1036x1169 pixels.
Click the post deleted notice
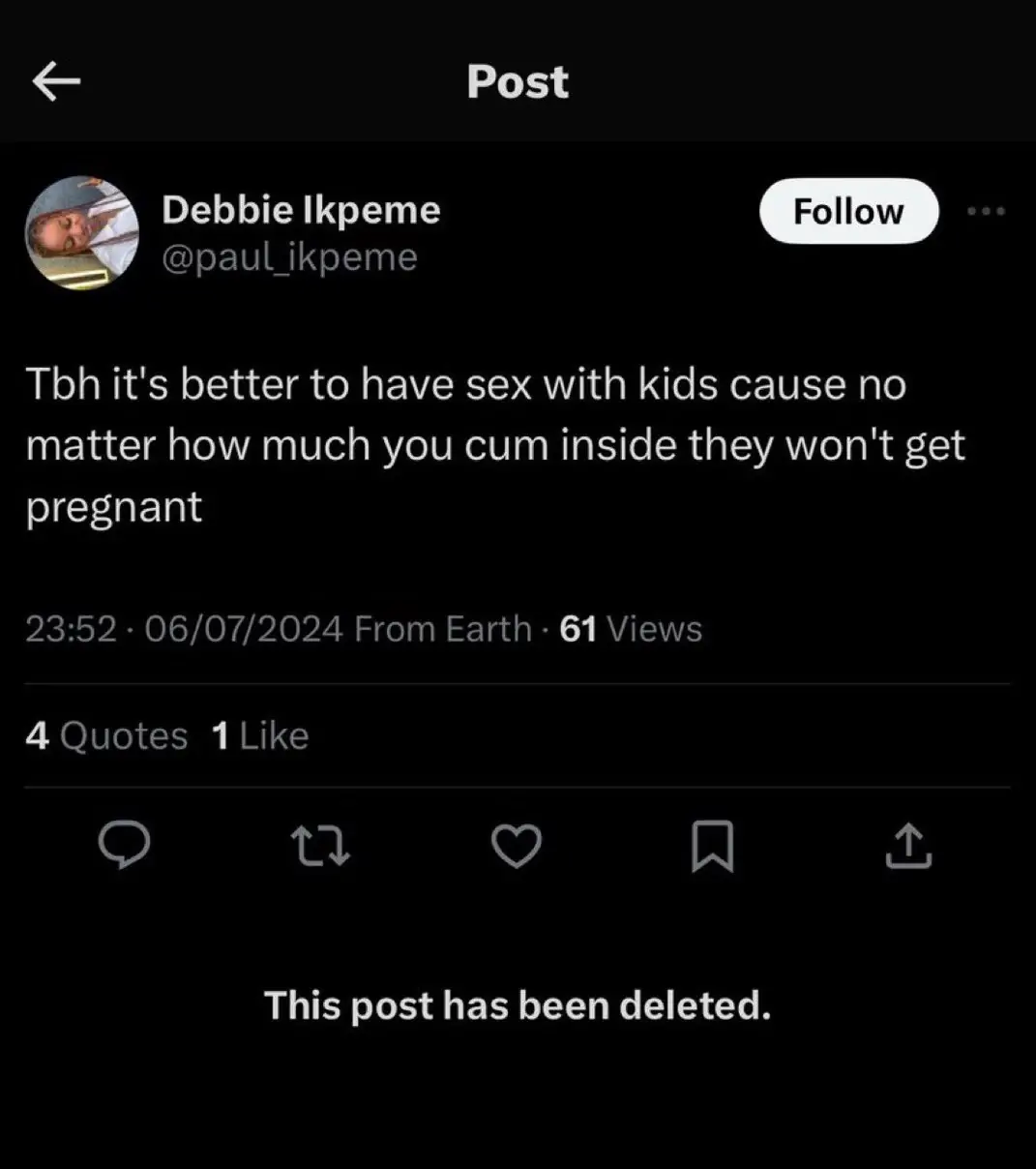pos(518,1005)
